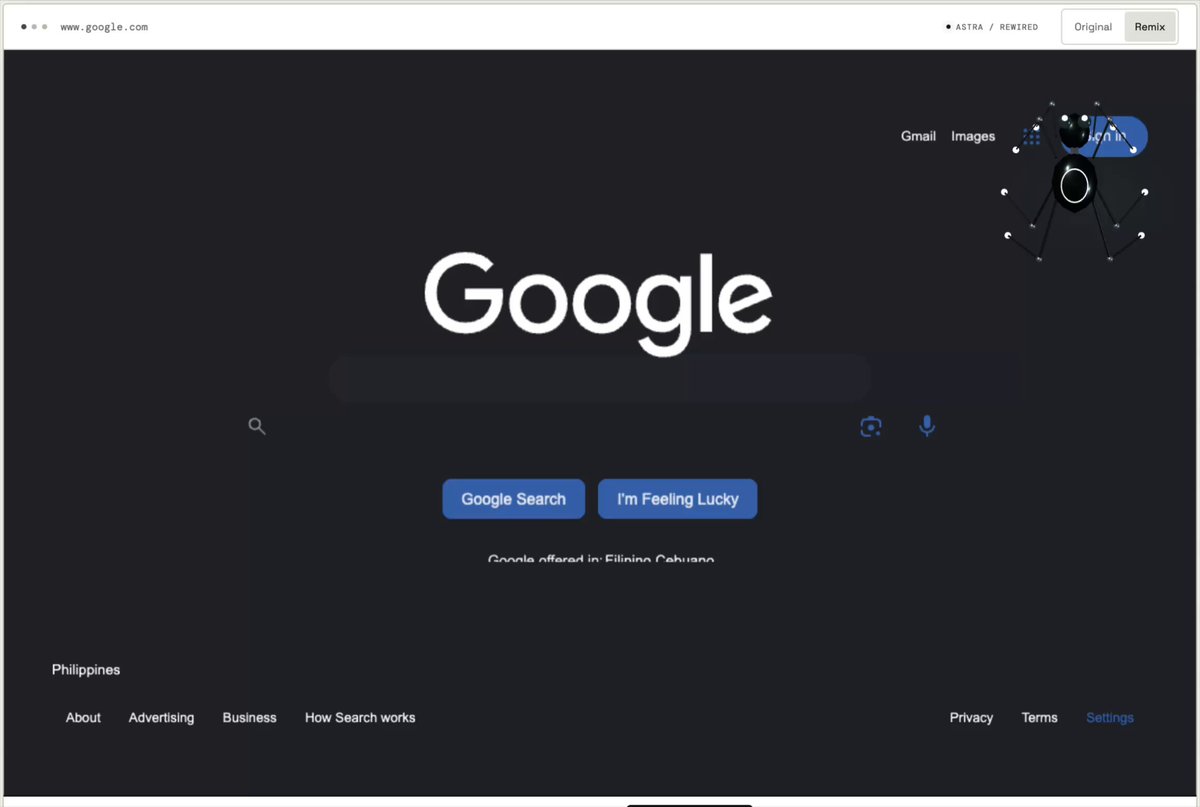Click the magnifying glass search icon

pos(257,427)
